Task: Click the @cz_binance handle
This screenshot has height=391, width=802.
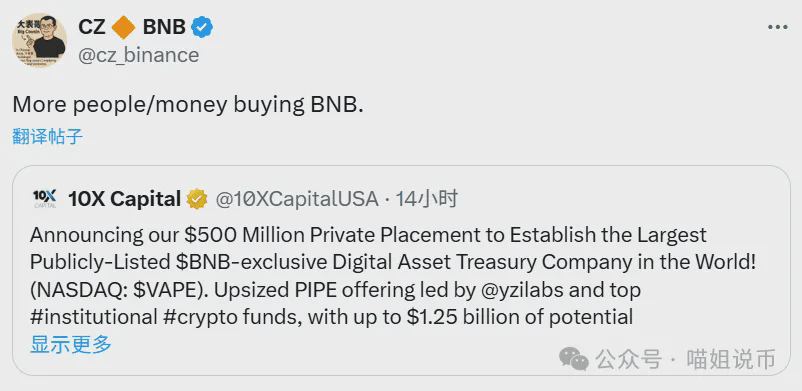Action: pyautogui.click(x=139, y=55)
